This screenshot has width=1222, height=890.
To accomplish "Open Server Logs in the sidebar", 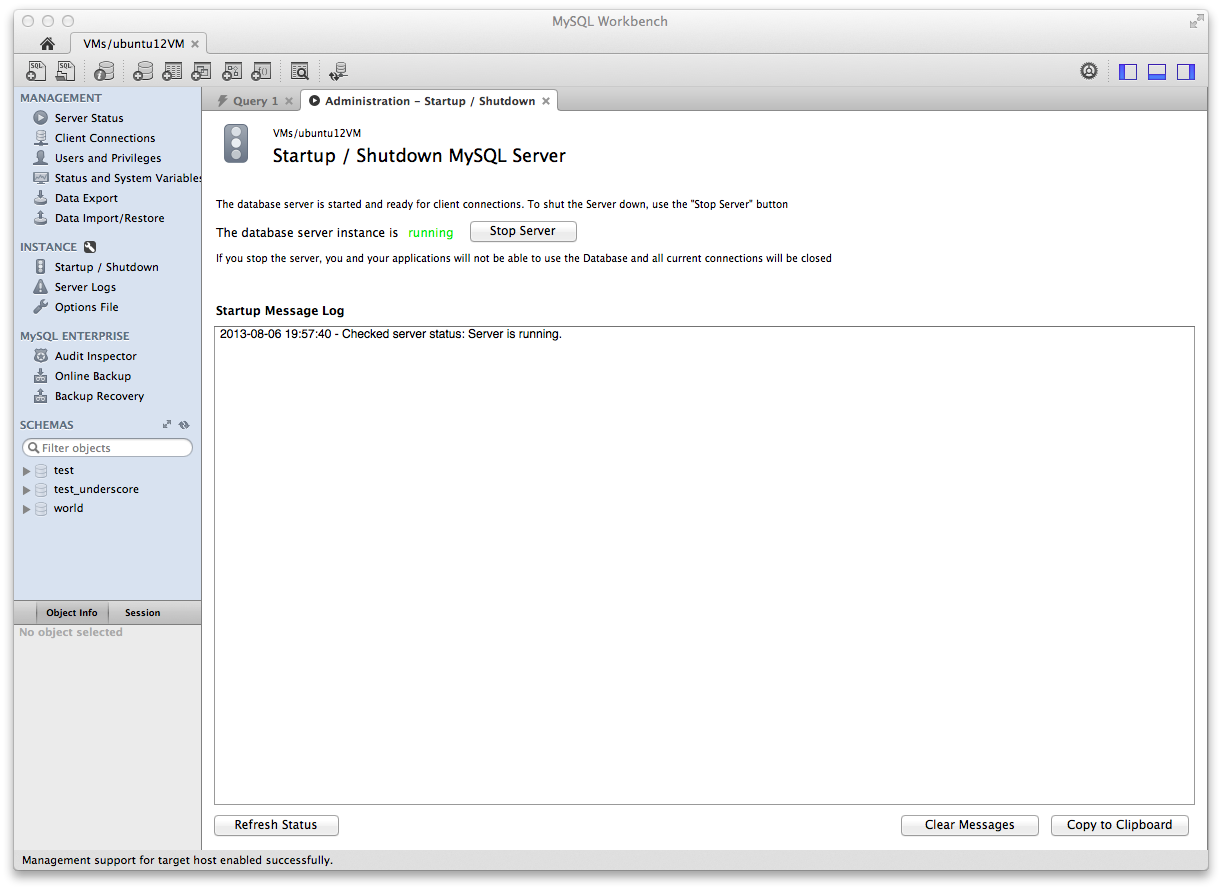I will tap(85, 287).
